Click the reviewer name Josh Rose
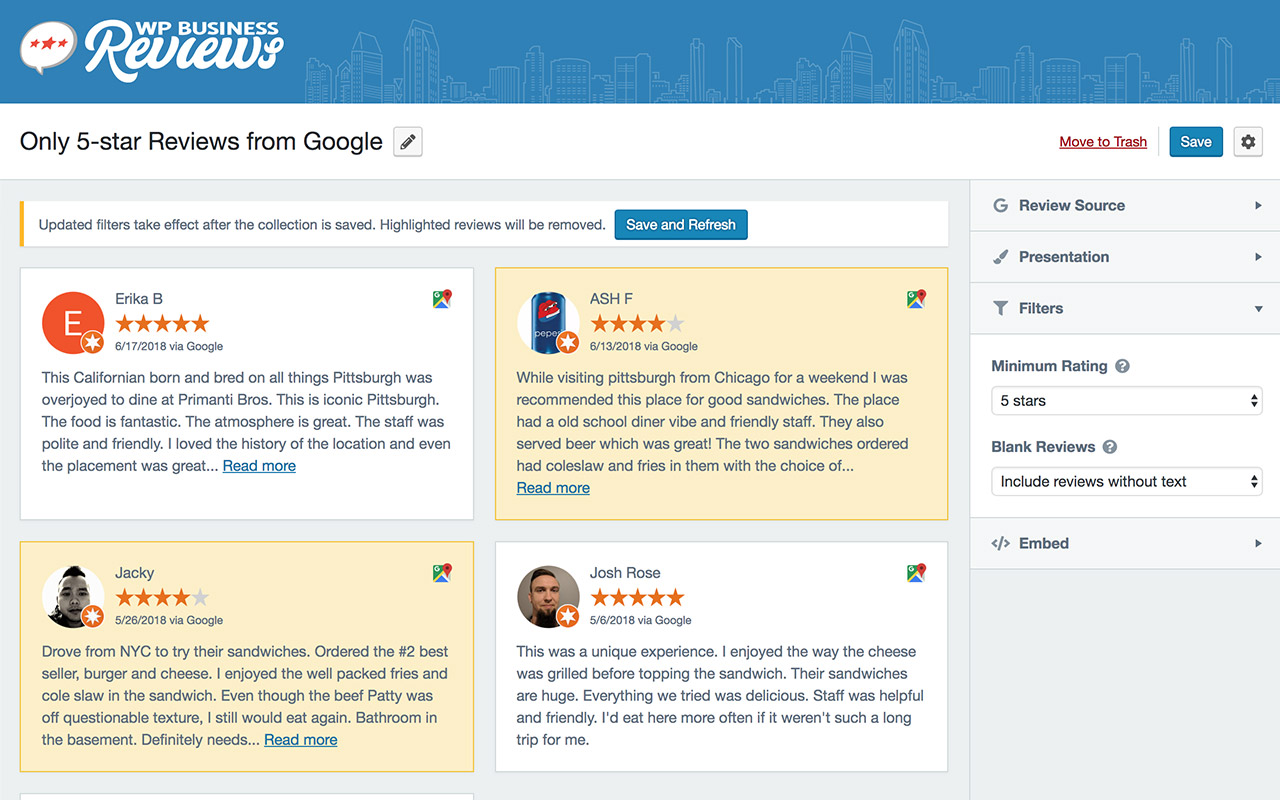1280x800 pixels. click(x=625, y=573)
